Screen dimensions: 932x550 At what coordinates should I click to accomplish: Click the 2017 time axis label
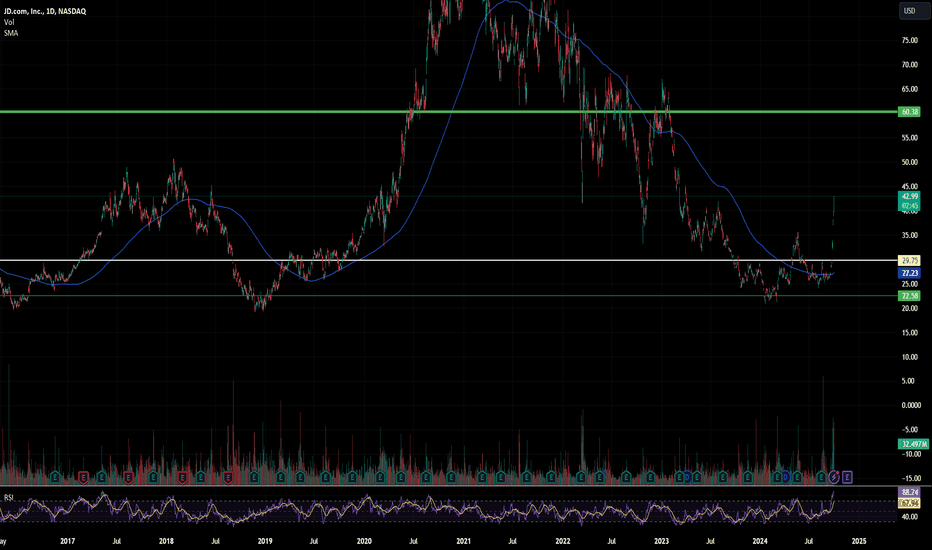[x=67, y=541]
